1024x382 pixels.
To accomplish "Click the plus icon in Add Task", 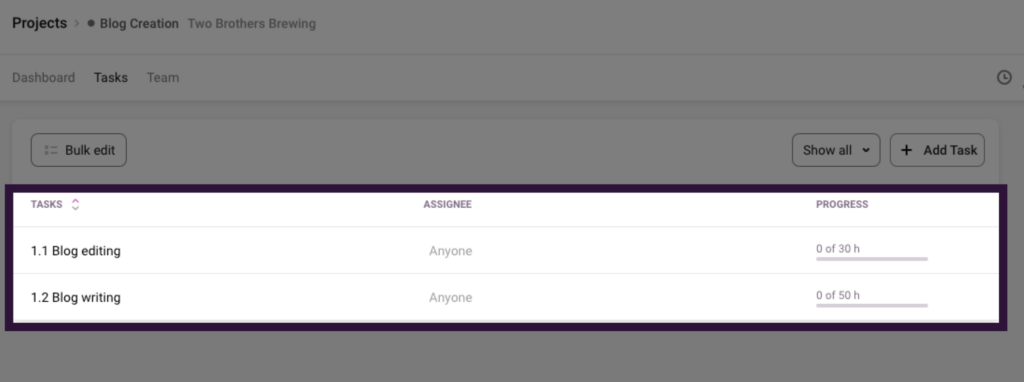I will coord(906,150).
